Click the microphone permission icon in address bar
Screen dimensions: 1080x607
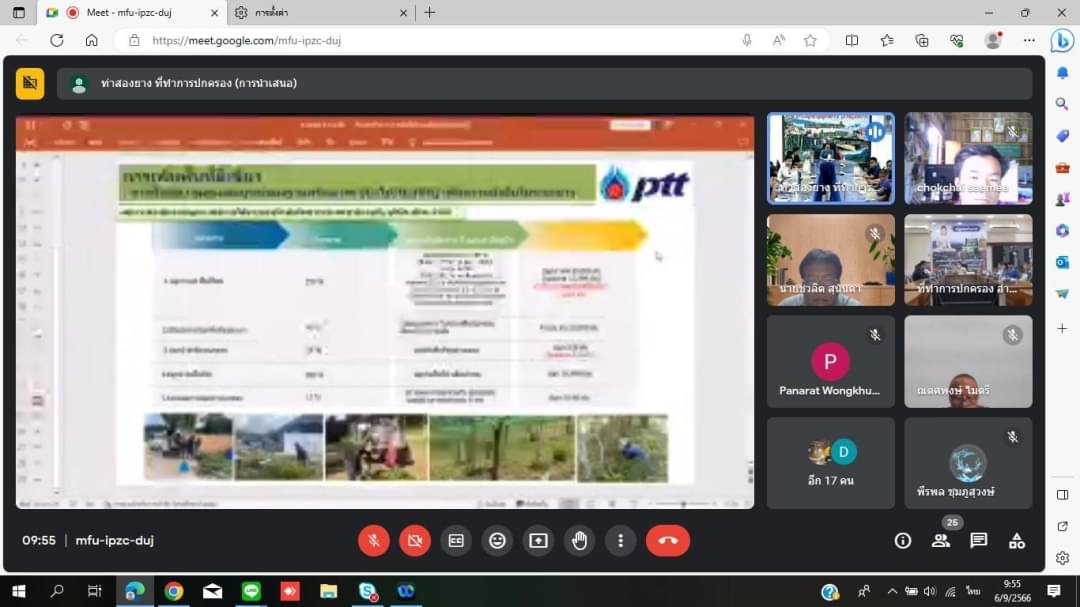click(x=747, y=41)
